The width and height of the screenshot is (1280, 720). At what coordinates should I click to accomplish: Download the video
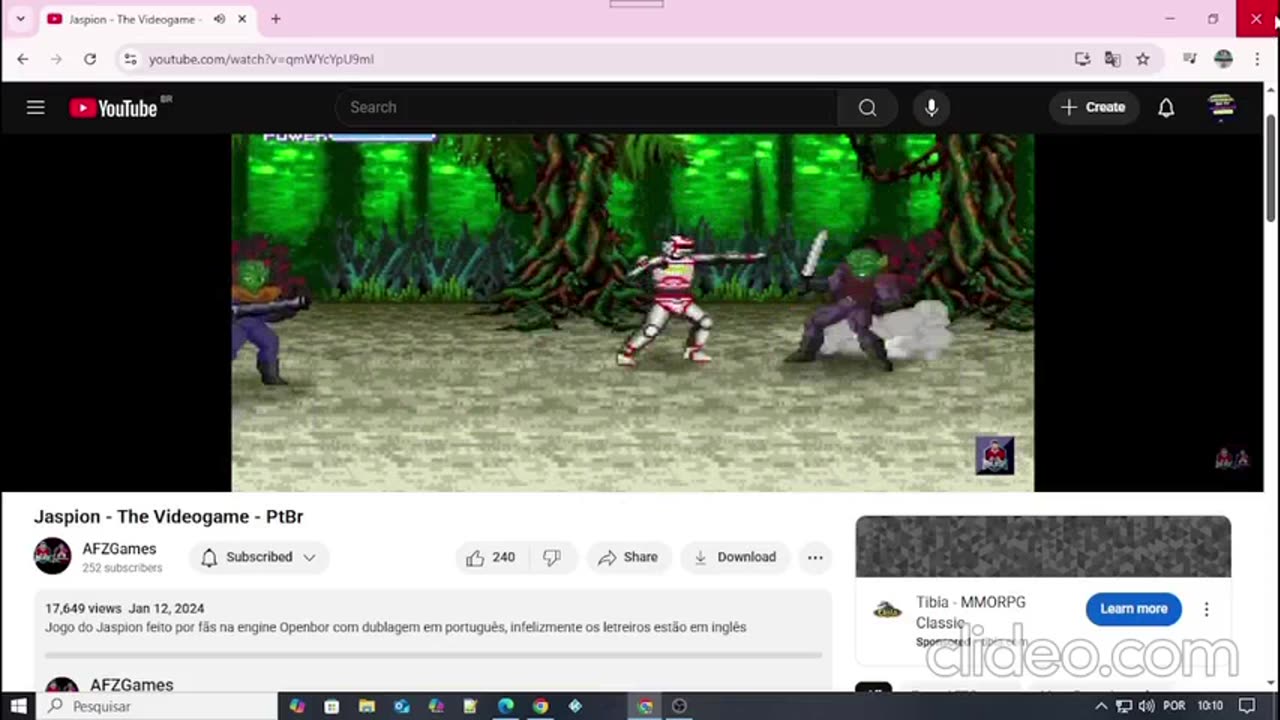coord(735,557)
